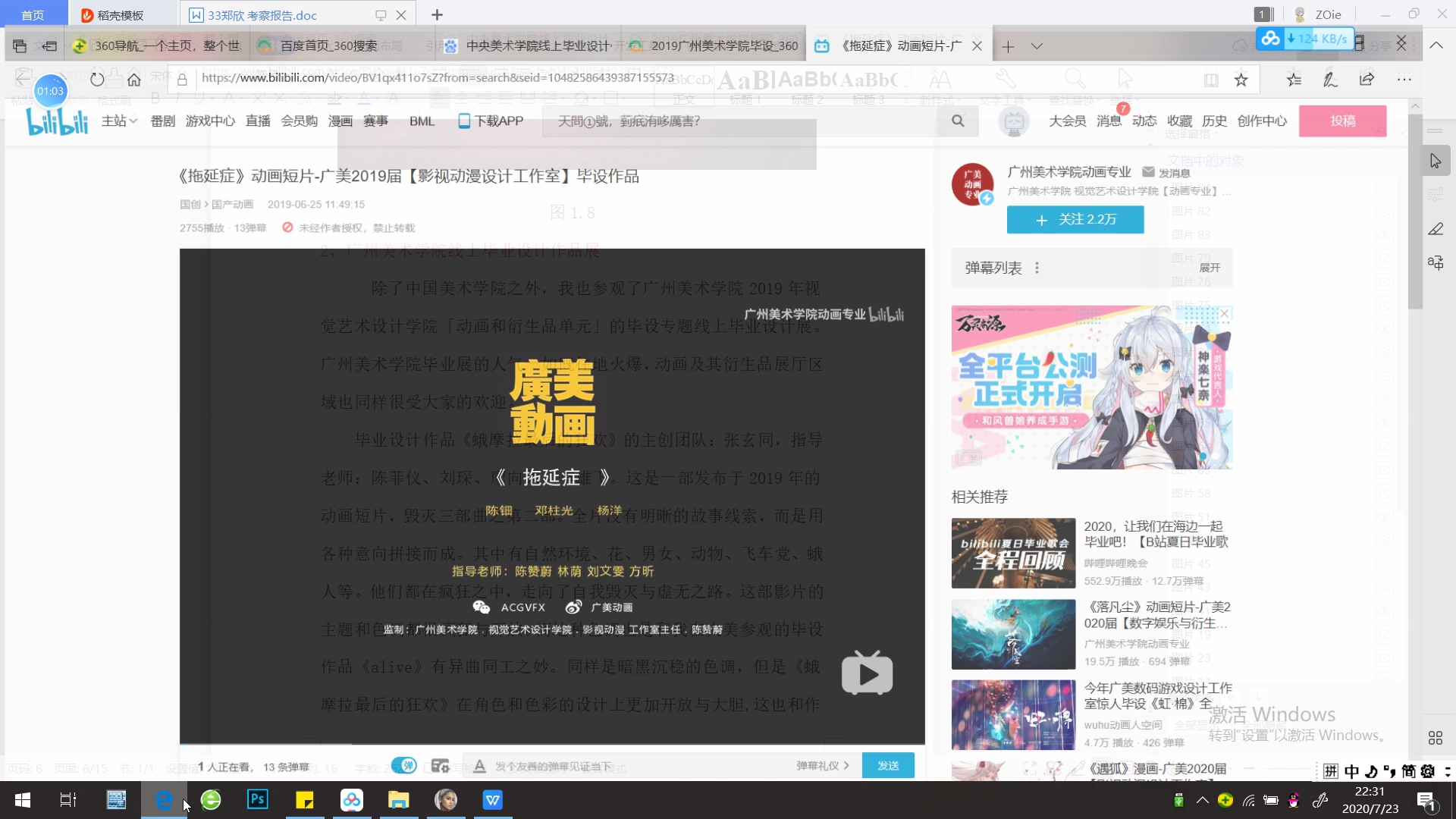Image resolution: width=1456 pixels, height=819 pixels.
Task: Open 消息 notifications link
Action: point(1109,121)
